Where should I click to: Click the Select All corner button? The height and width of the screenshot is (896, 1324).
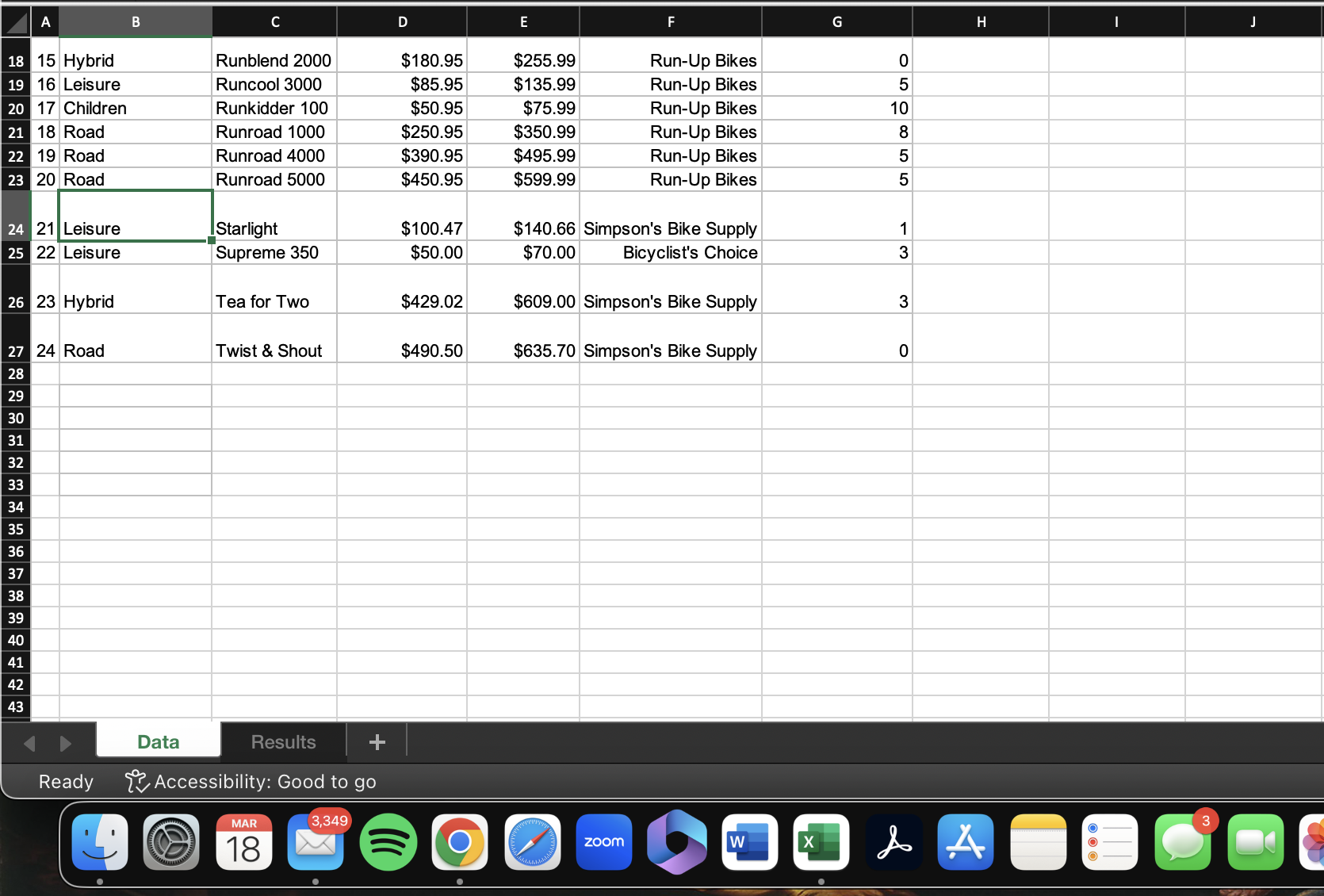[15, 21]
